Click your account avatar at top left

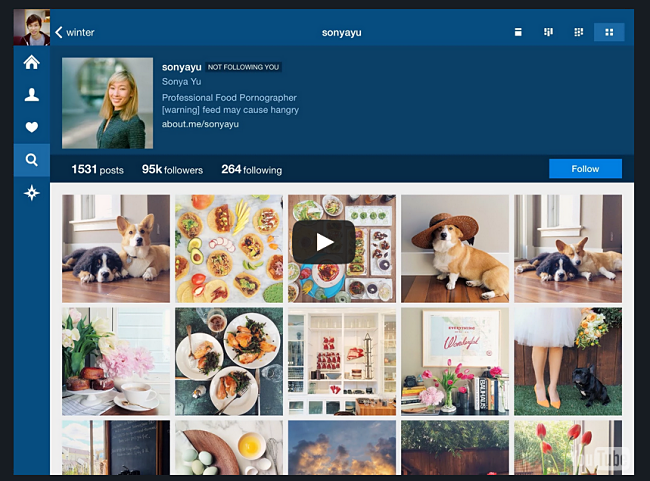[x=31, y=27]
